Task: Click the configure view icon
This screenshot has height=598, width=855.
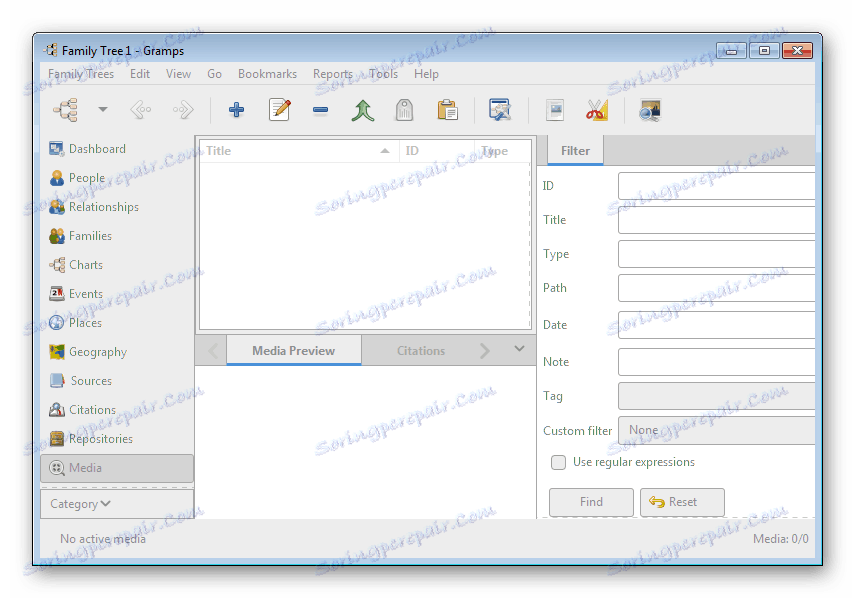Action: pos(500,110)
